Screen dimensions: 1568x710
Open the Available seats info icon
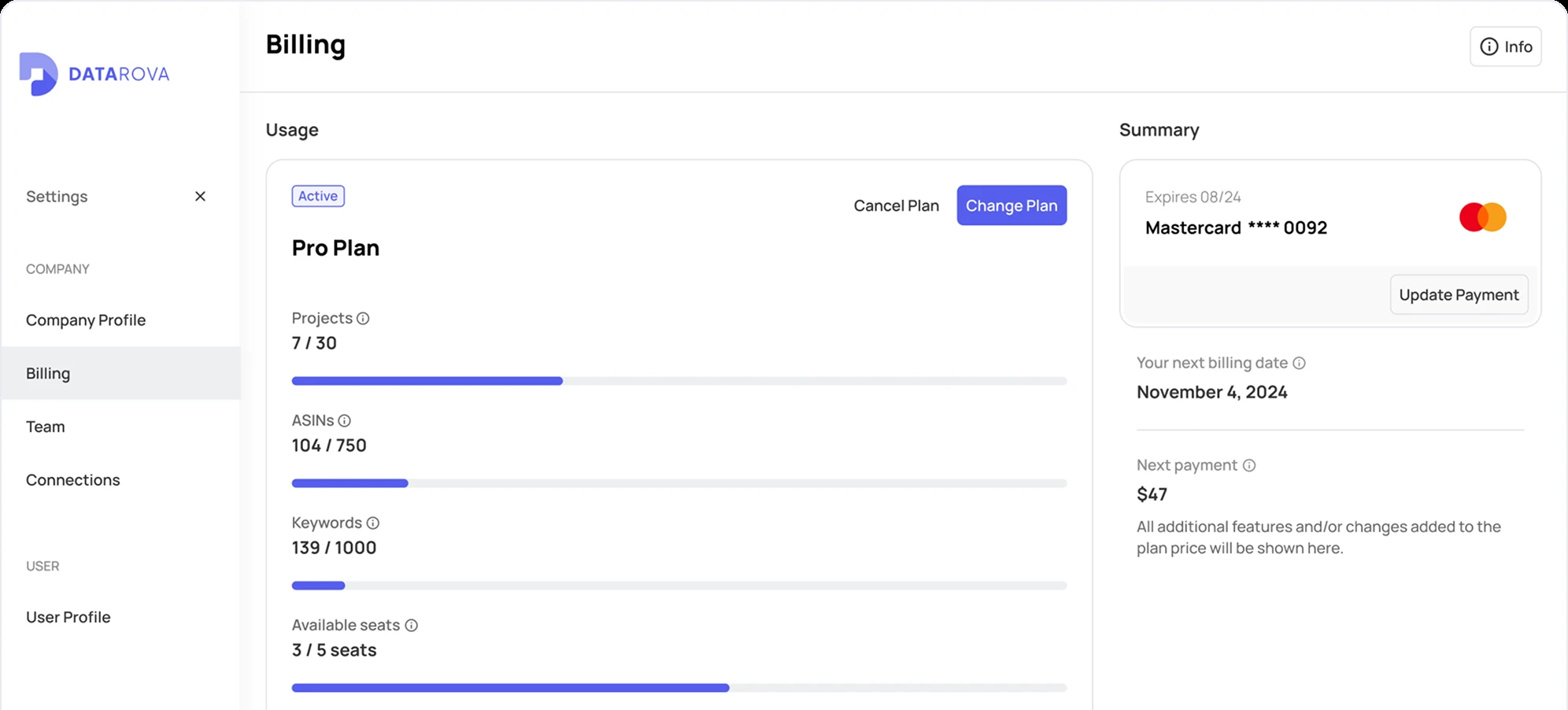click(x=411, y=625)
